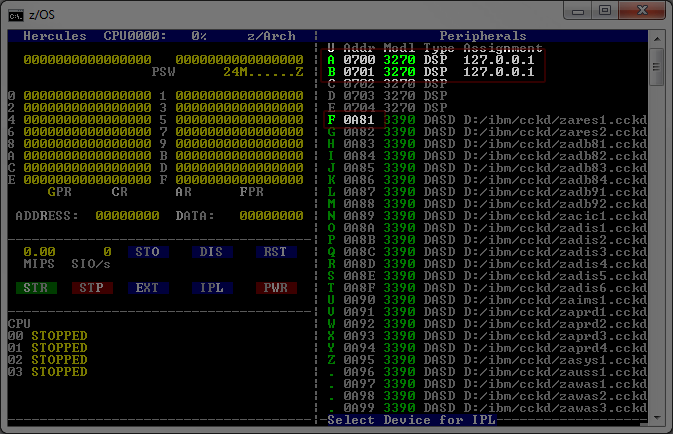Select device Z zasys1.cckd
Screen dimensions: 673x434
pos(487,360)
